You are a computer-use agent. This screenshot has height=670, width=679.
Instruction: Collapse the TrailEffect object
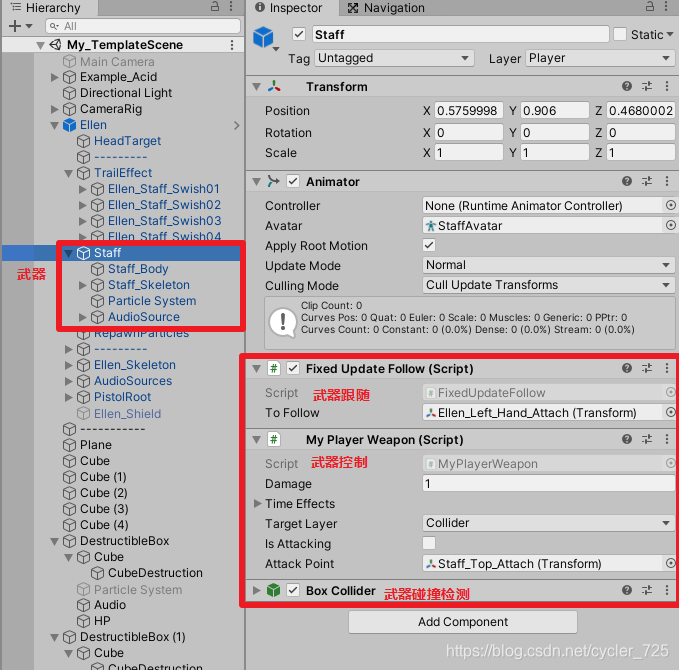(68, 174)
